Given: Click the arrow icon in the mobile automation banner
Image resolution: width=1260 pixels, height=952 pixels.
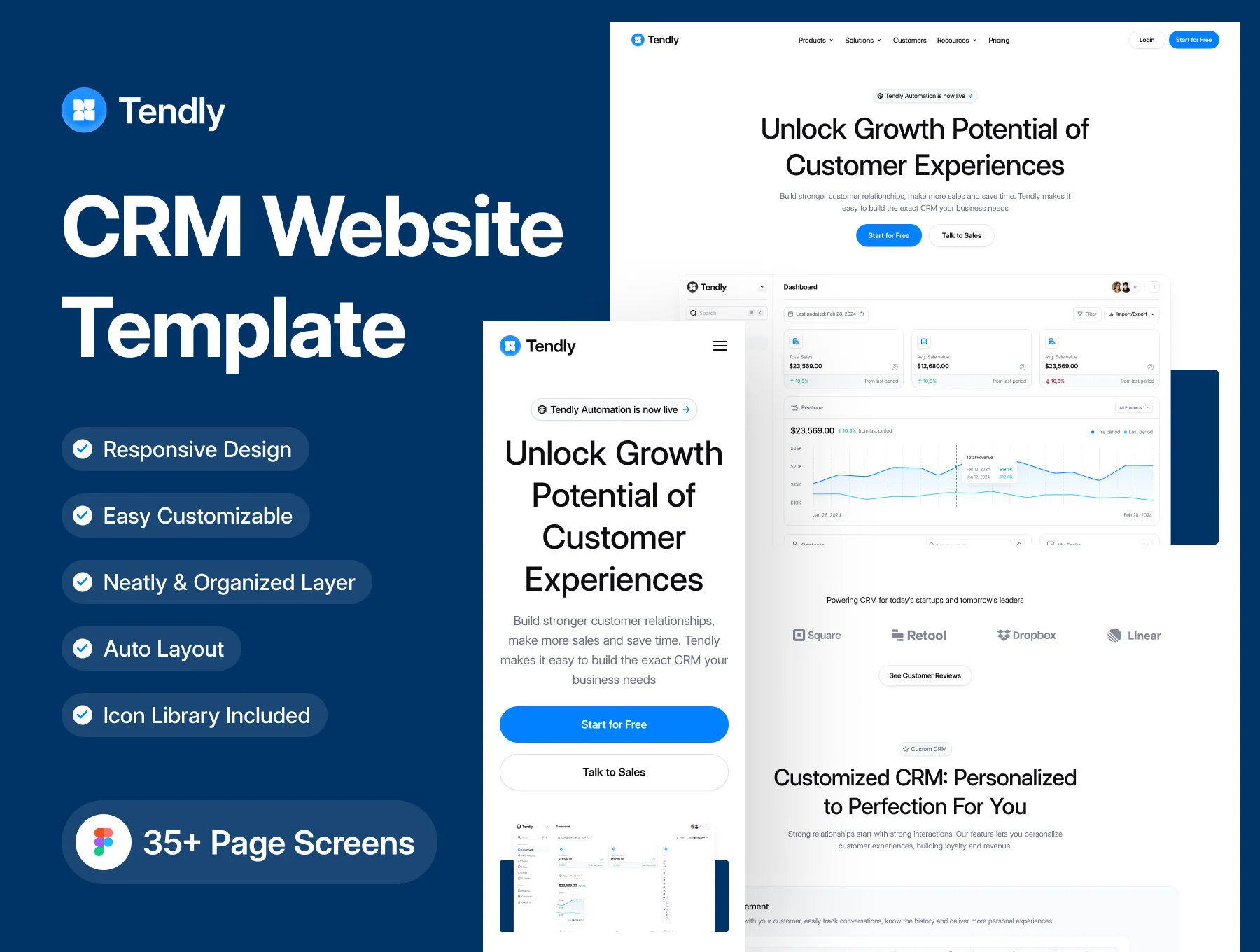Looking at the screenshot, I should click(686, 409).
